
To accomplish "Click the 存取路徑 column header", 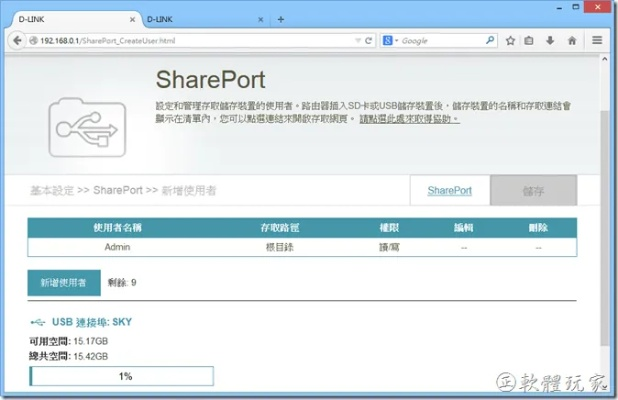I will (280, 227).
